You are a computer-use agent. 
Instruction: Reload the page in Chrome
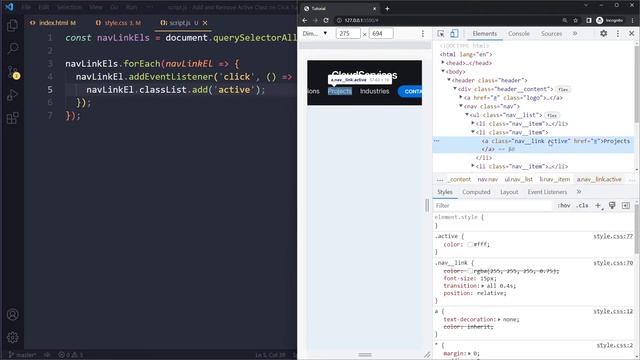326,20
